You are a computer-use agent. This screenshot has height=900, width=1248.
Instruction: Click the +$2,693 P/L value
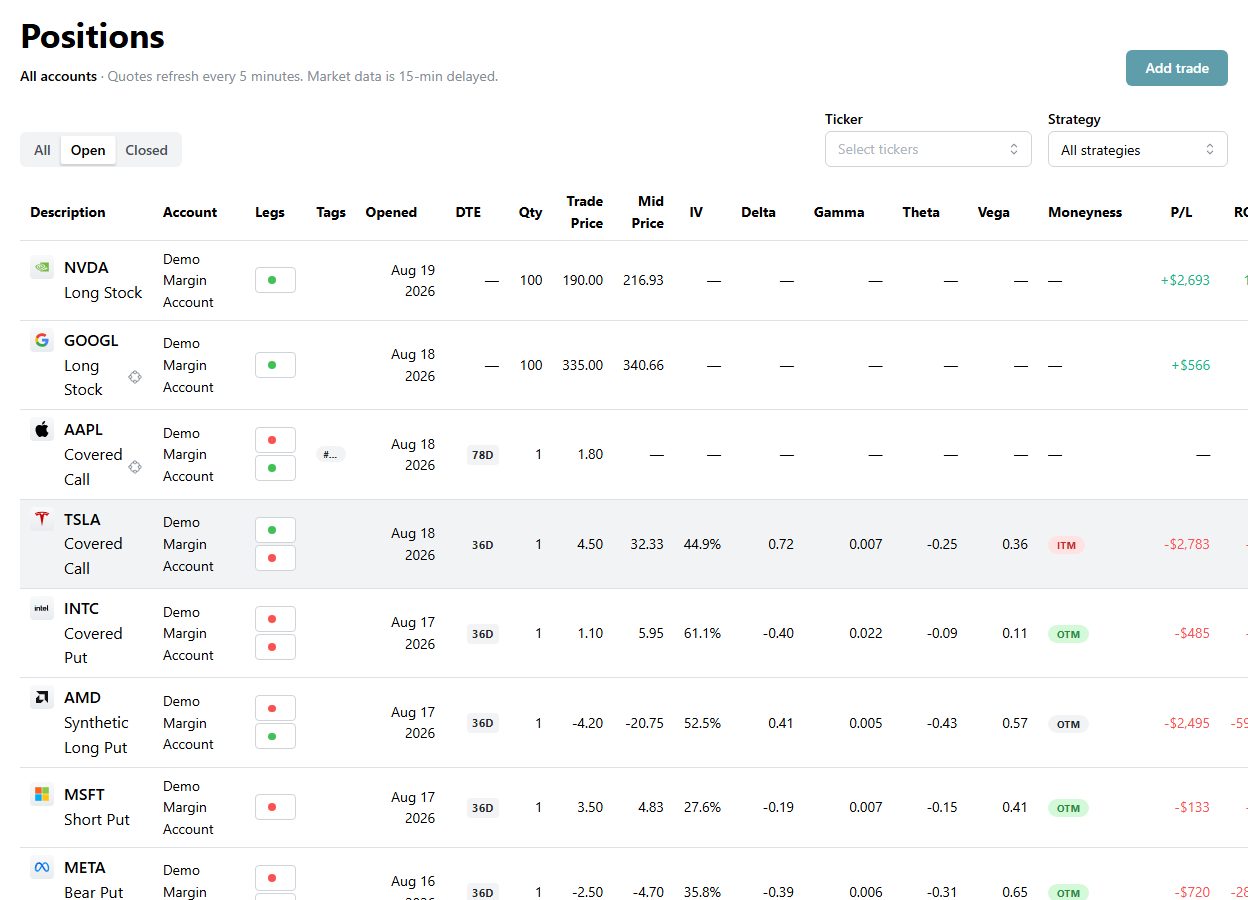tap(1185, 280)
